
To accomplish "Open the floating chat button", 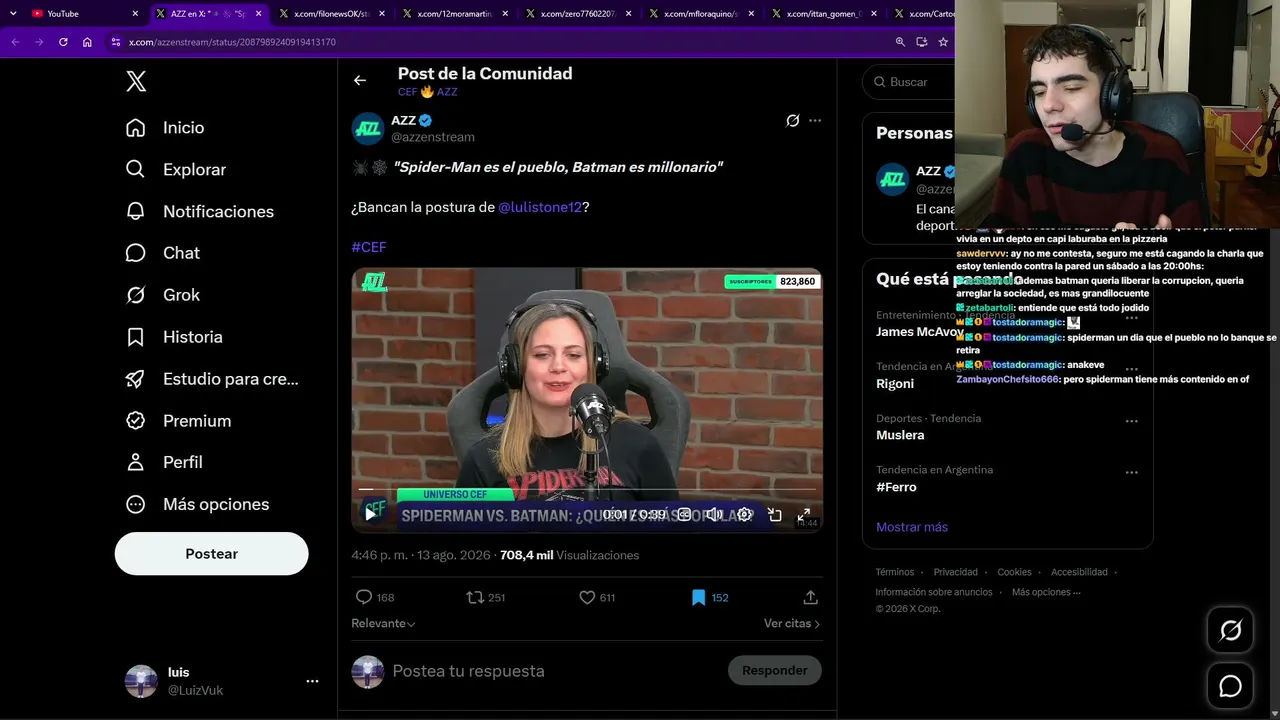I will pyautogui.click(x=1230, y=686).
